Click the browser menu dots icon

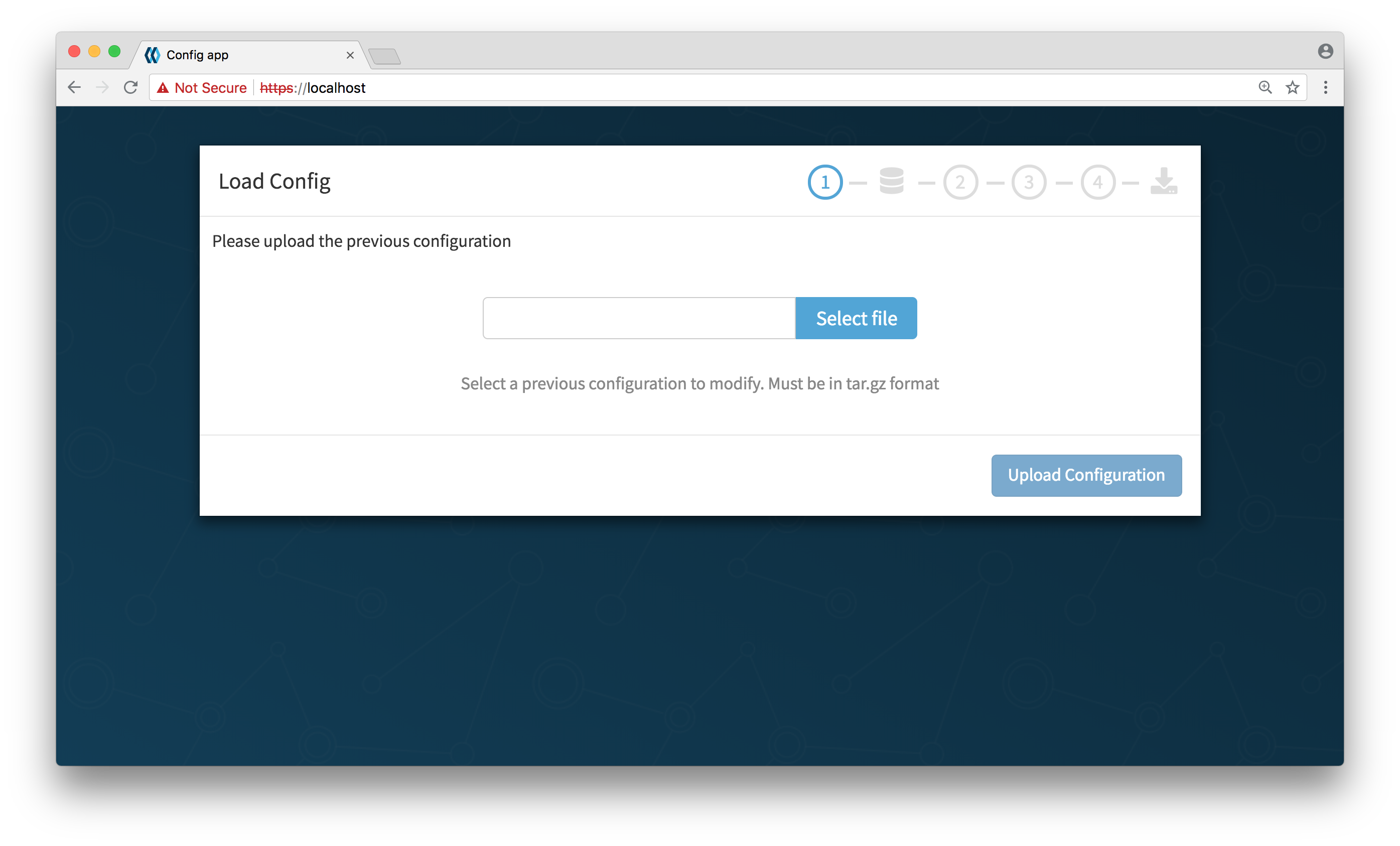coord(1326,87)
